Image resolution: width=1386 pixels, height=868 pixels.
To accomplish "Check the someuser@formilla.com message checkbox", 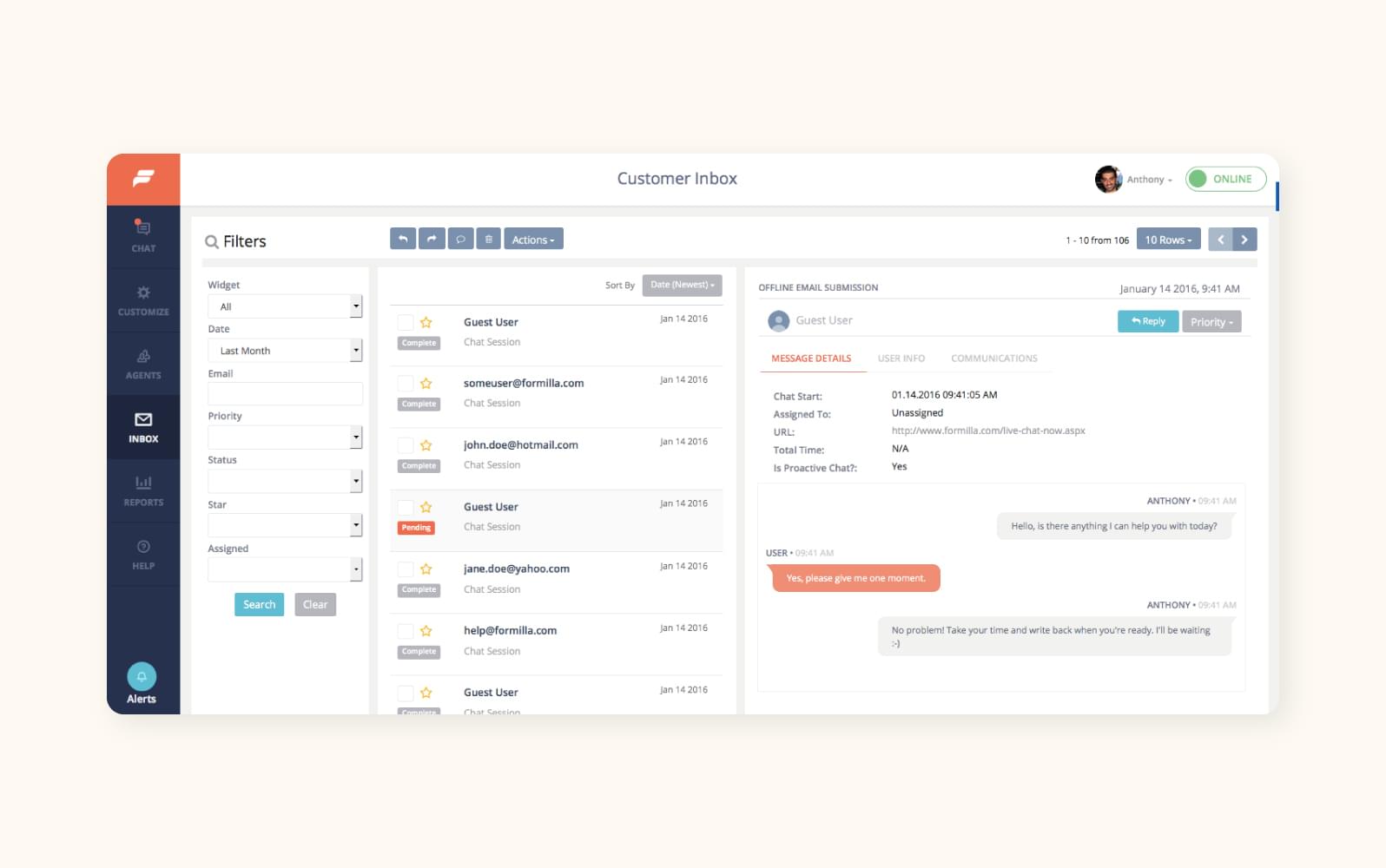I will point(406,384).
